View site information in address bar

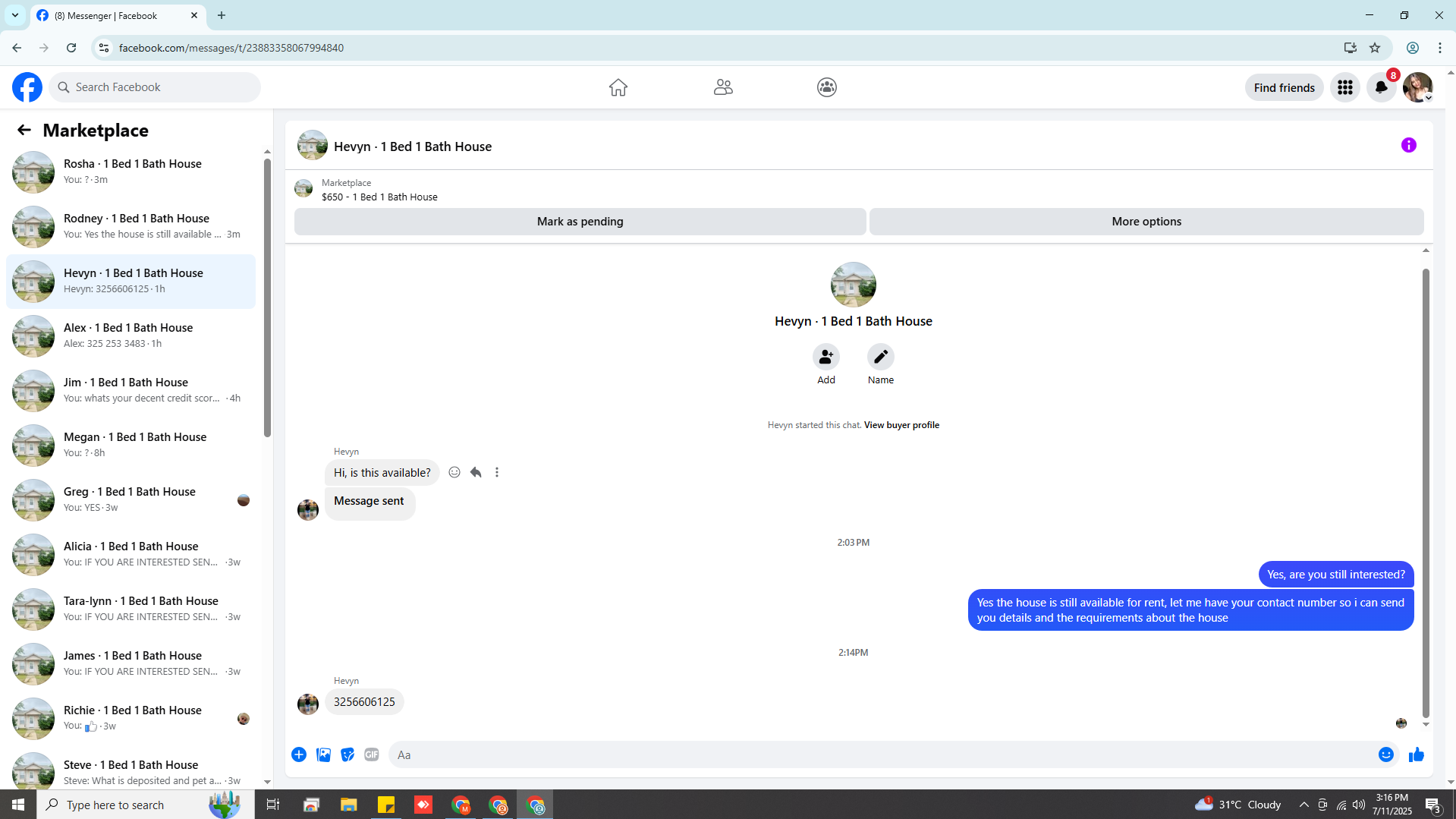point(104,48)
